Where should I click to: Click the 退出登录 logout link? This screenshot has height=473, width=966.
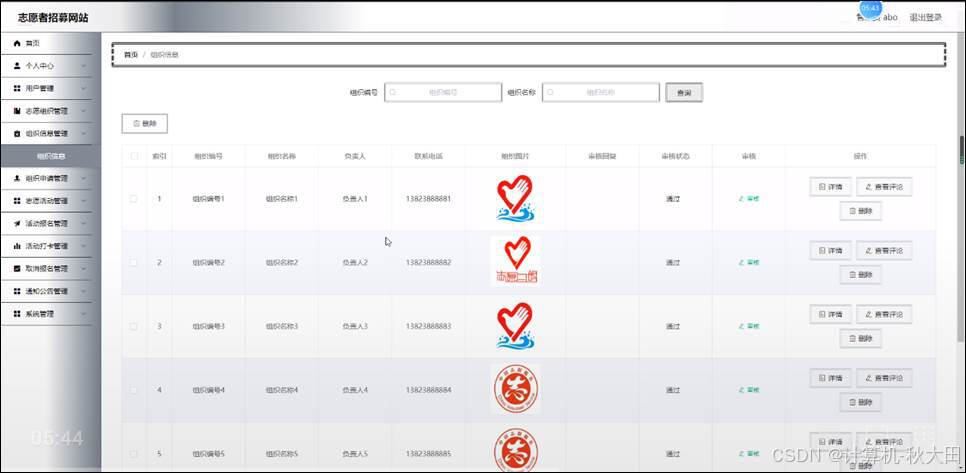point(925,17)
